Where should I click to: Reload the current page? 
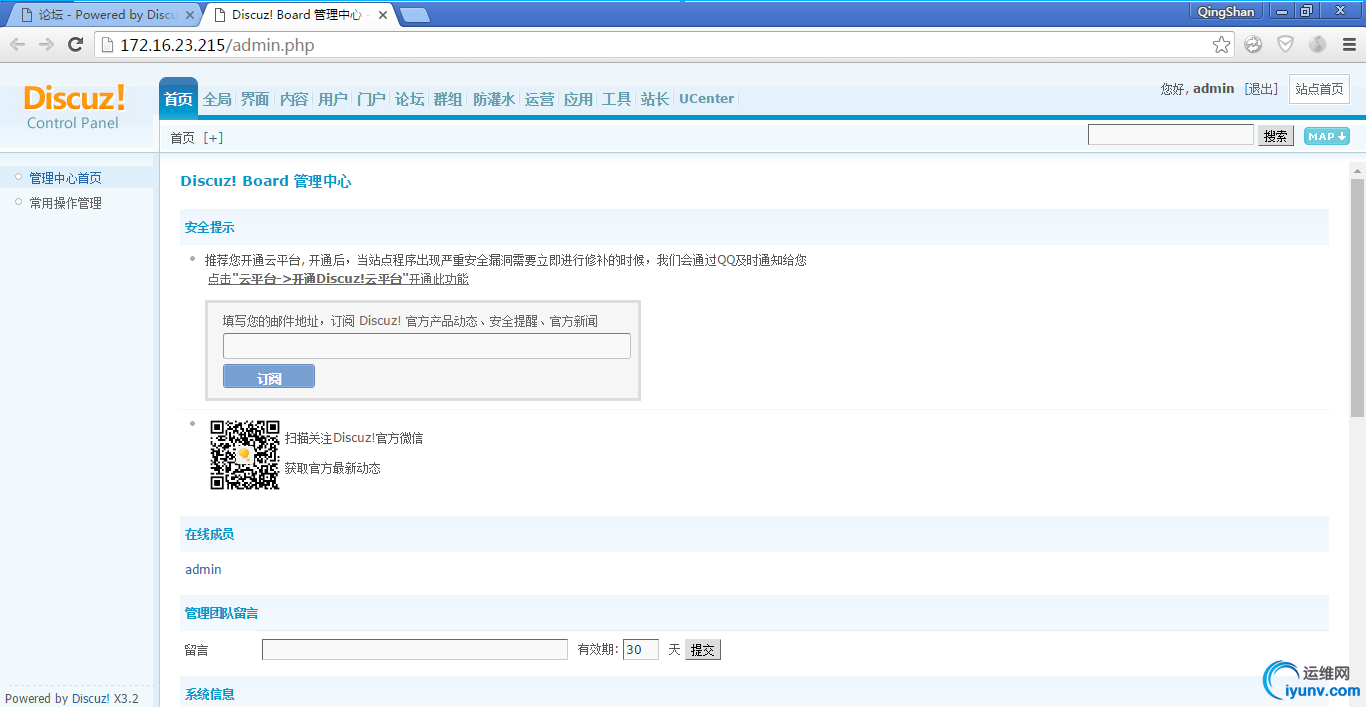coord(75,44)
